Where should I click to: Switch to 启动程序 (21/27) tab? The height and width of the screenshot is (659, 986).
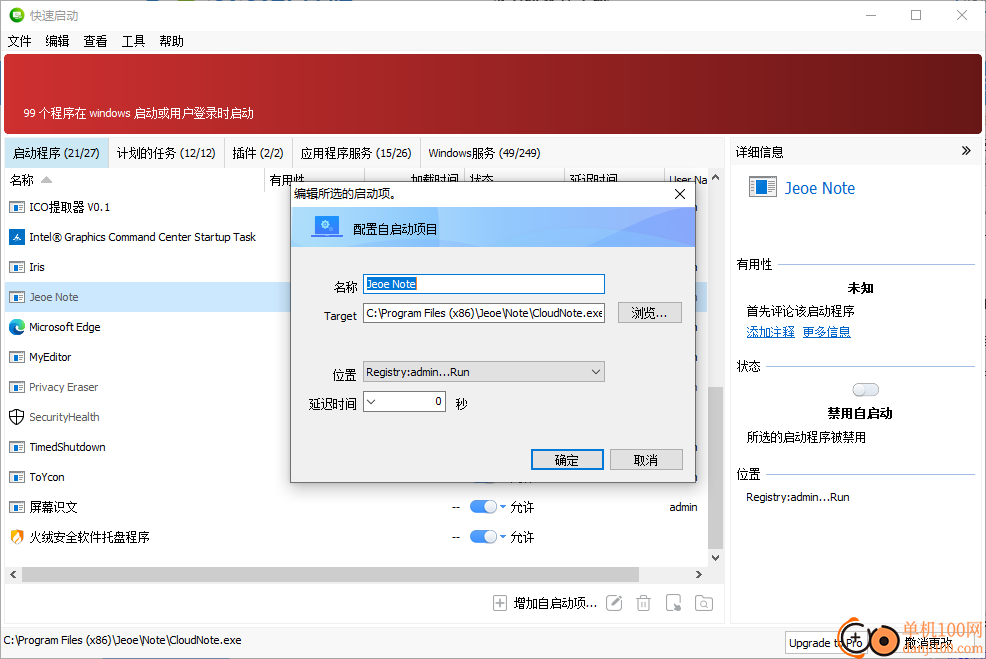click(x=57, y=153)
